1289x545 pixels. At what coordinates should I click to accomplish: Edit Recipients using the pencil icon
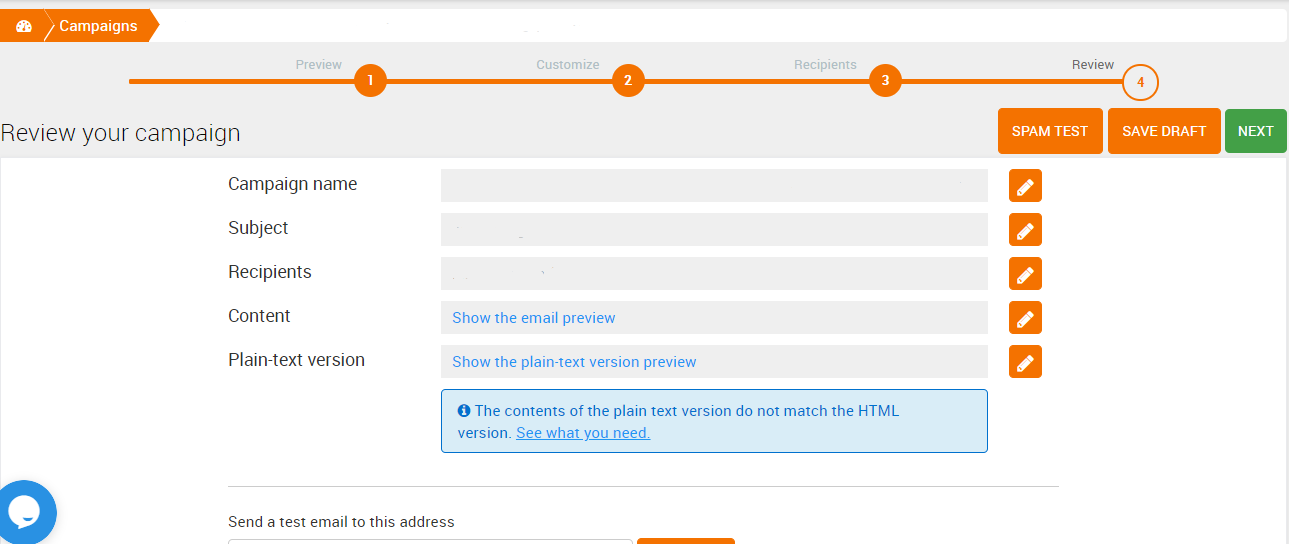click(1025, 274)
